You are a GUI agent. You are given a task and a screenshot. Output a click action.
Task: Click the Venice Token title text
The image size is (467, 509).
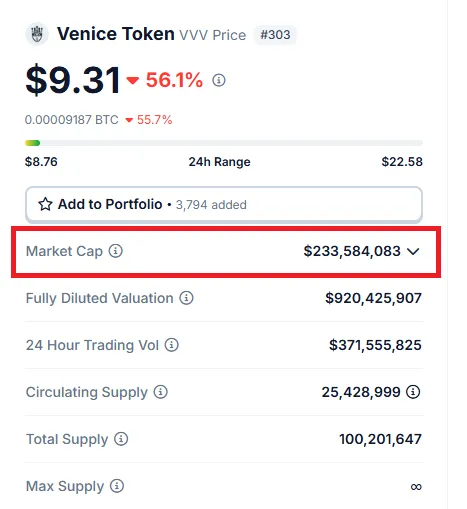(x=116, y=34)
